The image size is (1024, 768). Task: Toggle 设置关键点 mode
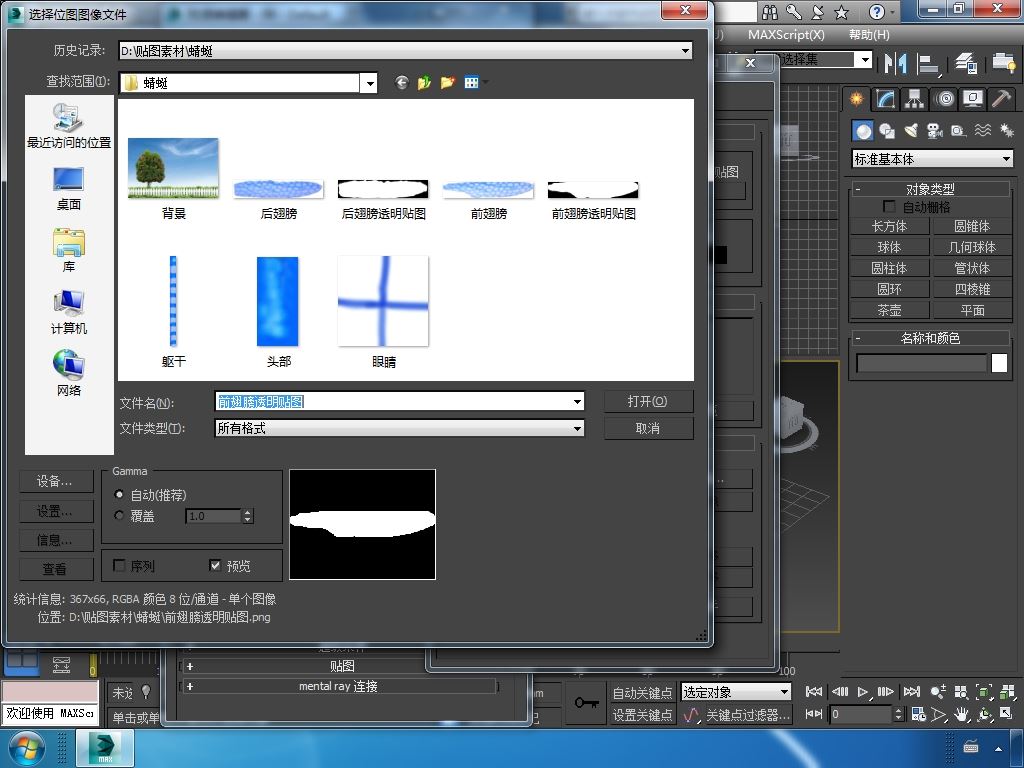click(x=642, y=715)
